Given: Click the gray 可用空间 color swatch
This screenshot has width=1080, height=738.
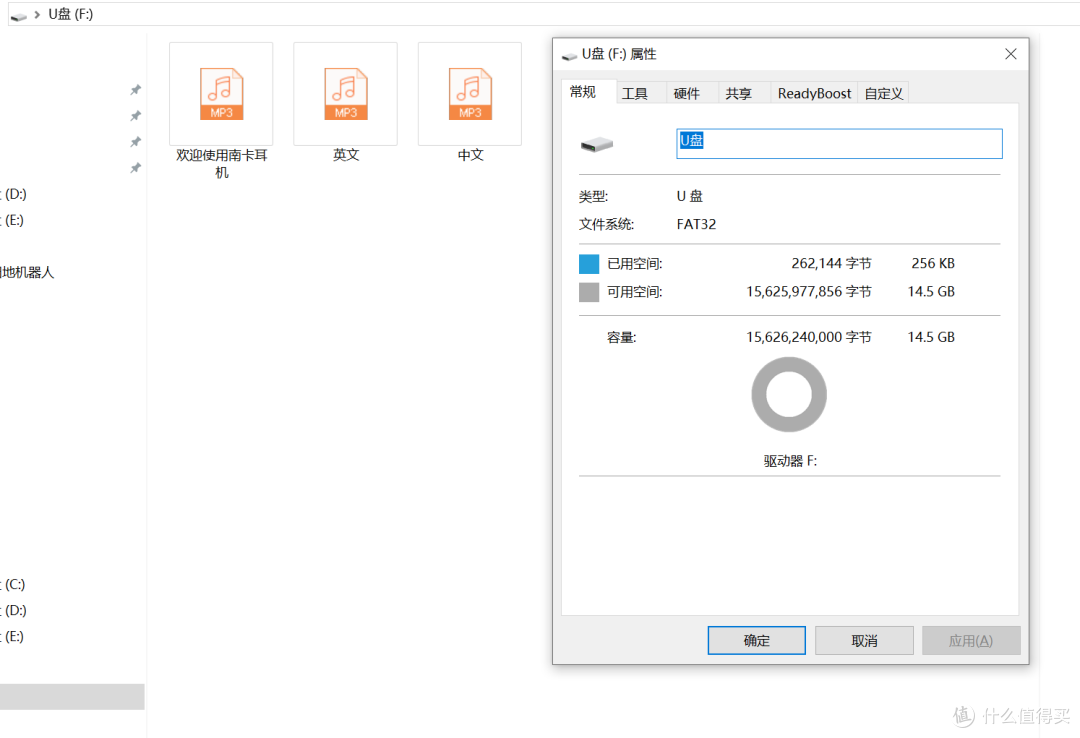Looking at the screenshot, I should pyautogui.click(x=589, y=292).
